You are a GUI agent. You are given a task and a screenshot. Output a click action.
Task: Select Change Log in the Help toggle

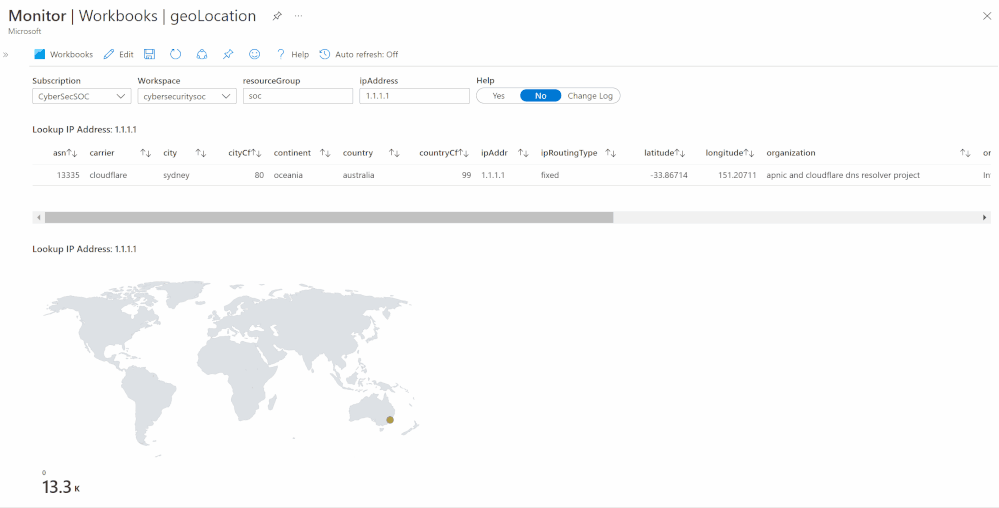[x=590, y=96]
